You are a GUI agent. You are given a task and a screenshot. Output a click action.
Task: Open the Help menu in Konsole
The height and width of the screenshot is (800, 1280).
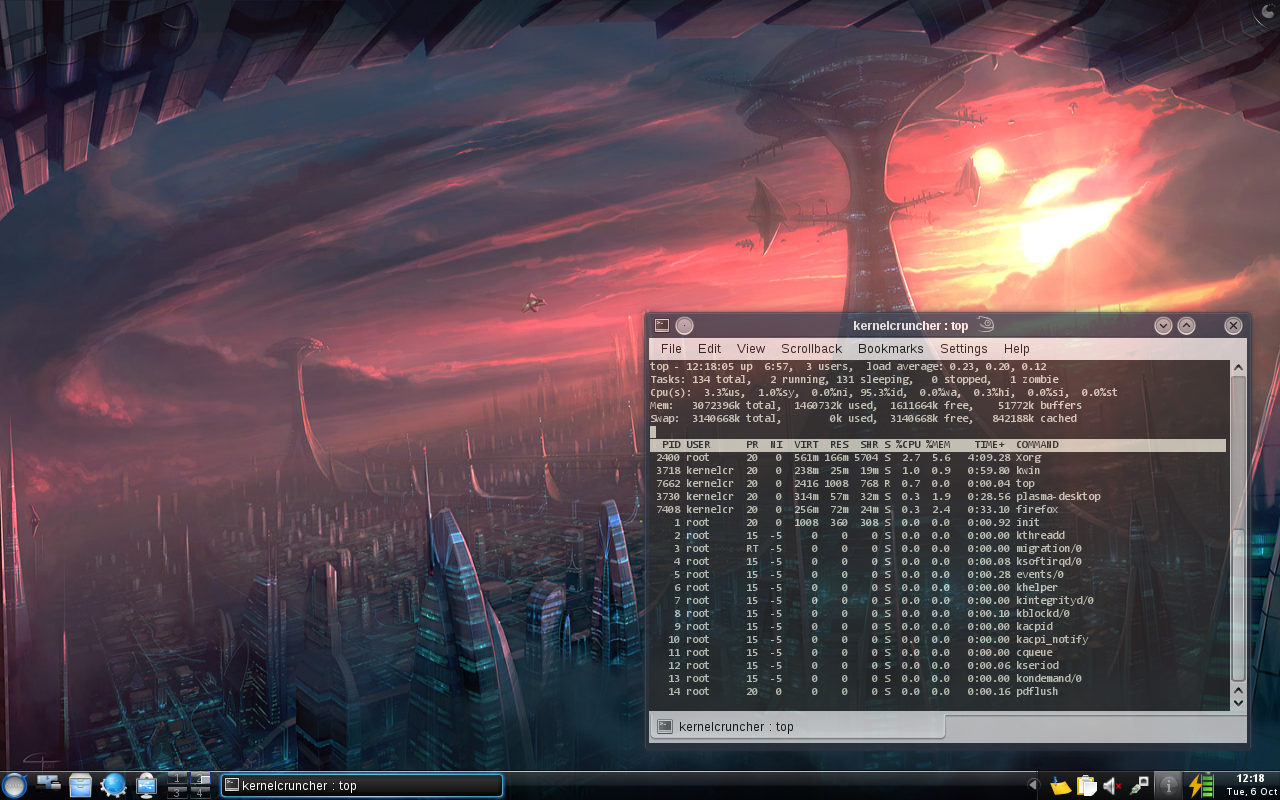tap(1016, 349)
